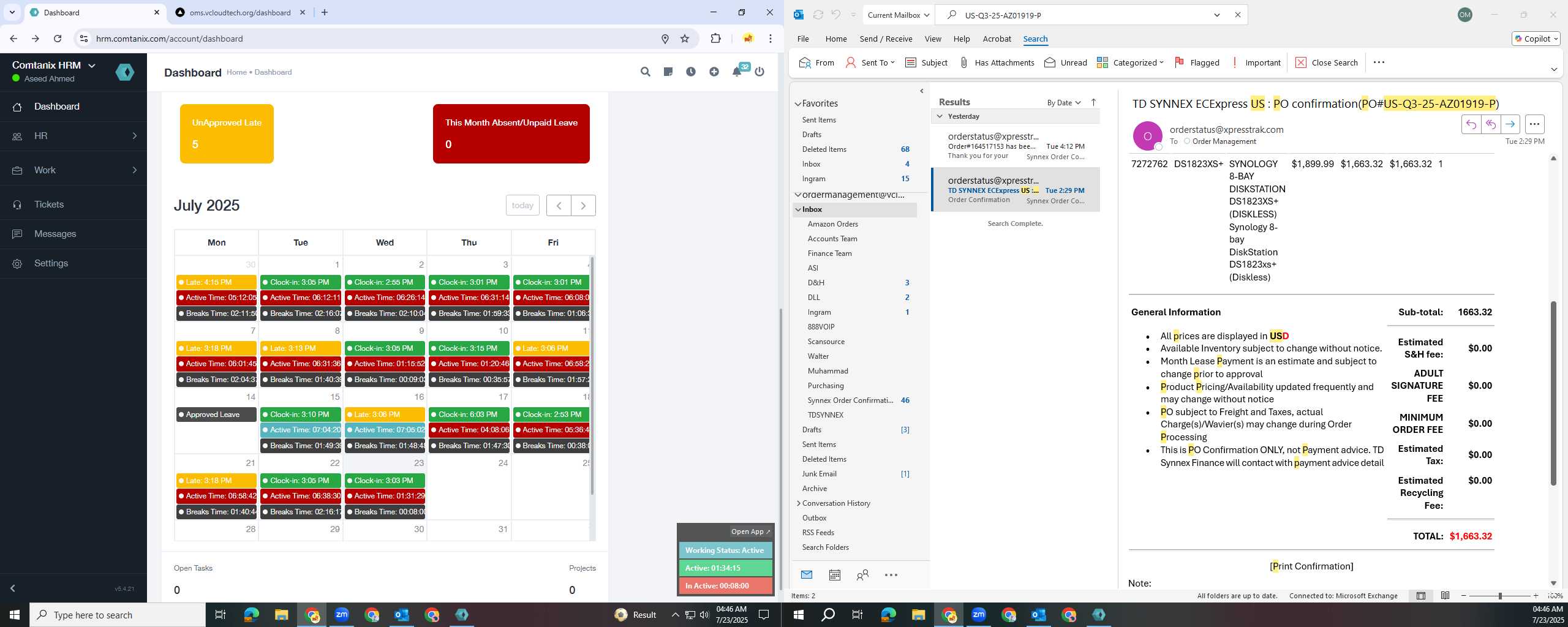Switch to the Home ribbon tab
The image size is (1568, 627).
[x=836, y=39]
